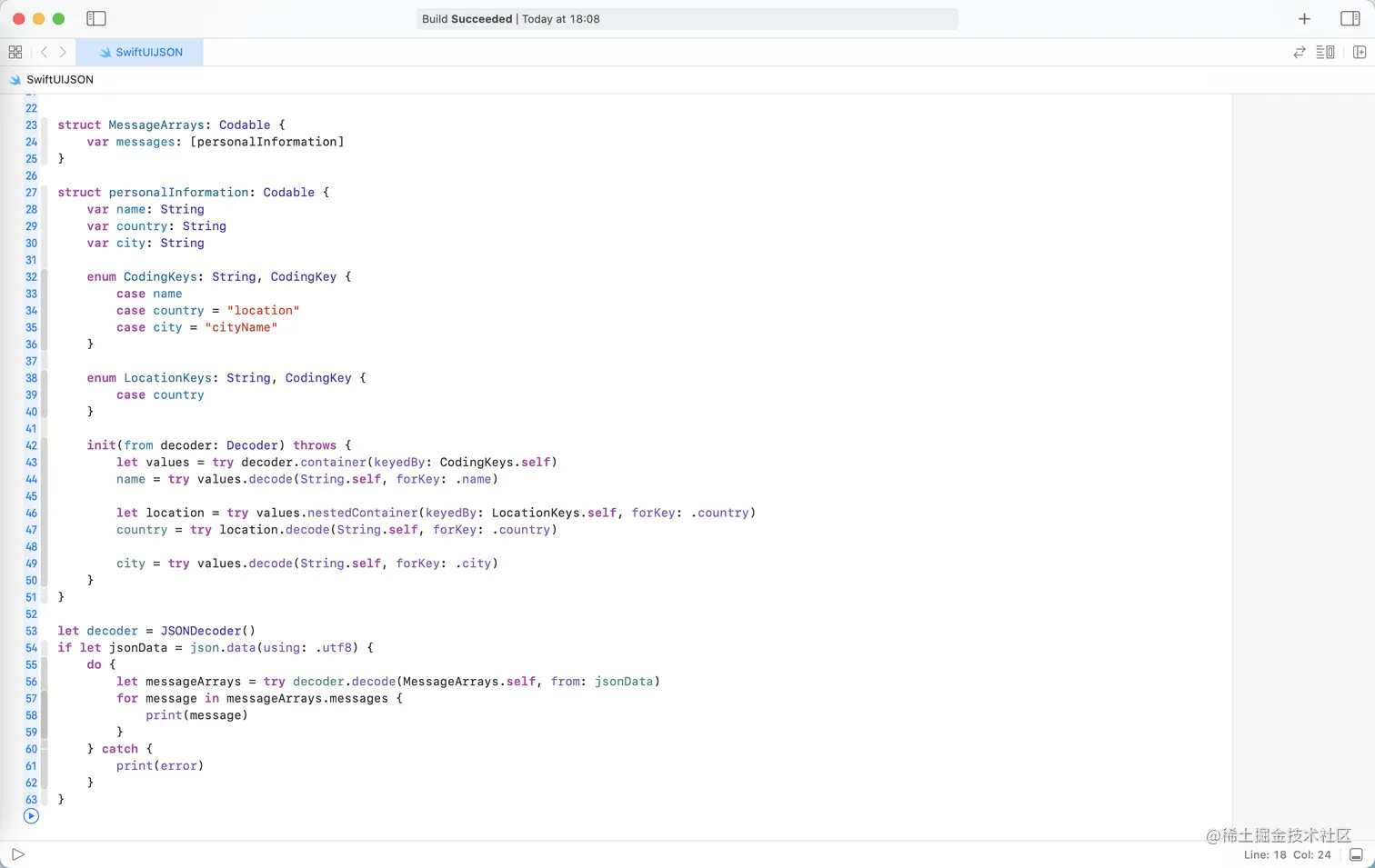The image size is (1375, 868).
Task: Click the code review swap arrows icon
Action: tap(1300, 52)
